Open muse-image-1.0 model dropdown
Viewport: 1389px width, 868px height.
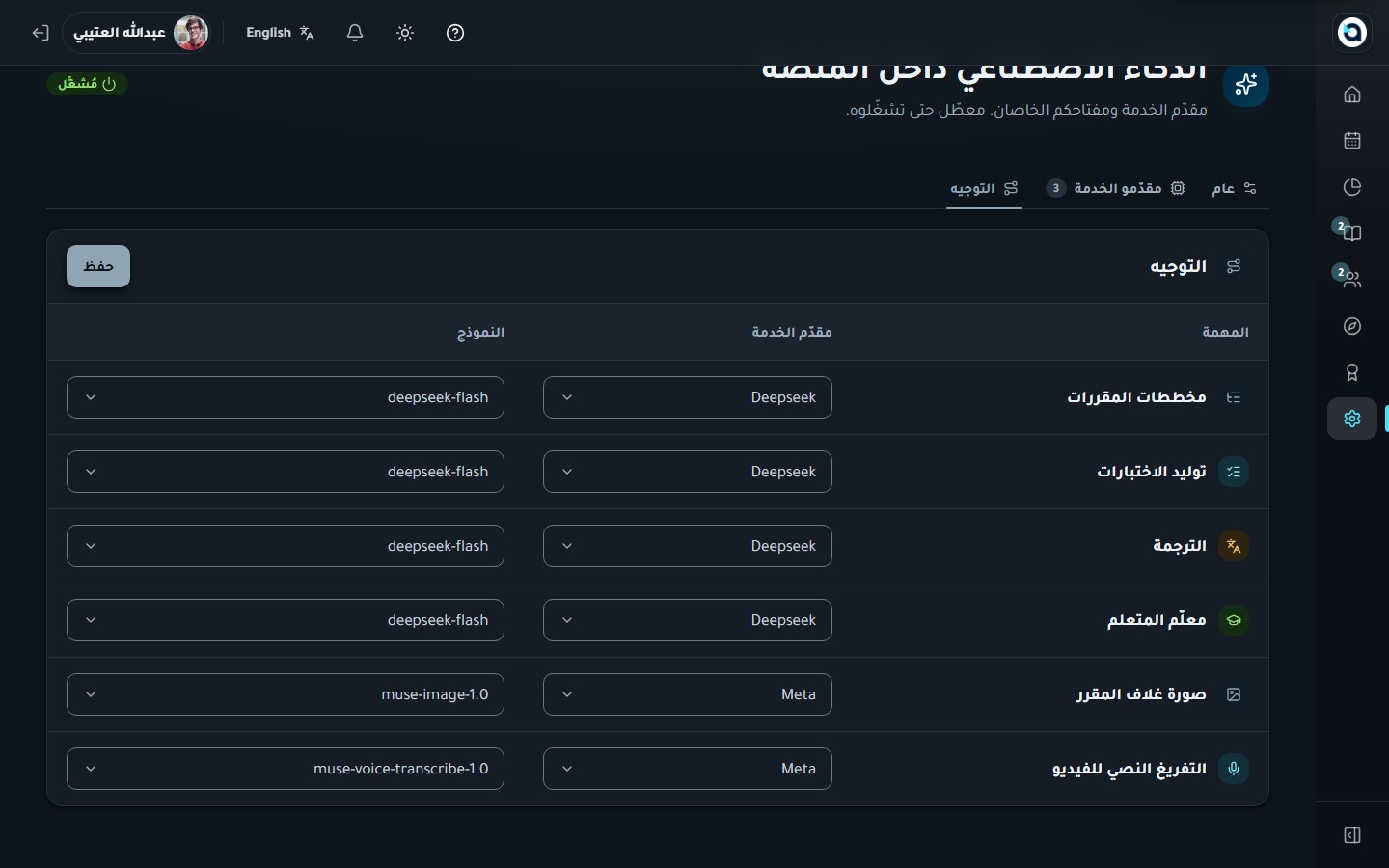pos(286,694)
